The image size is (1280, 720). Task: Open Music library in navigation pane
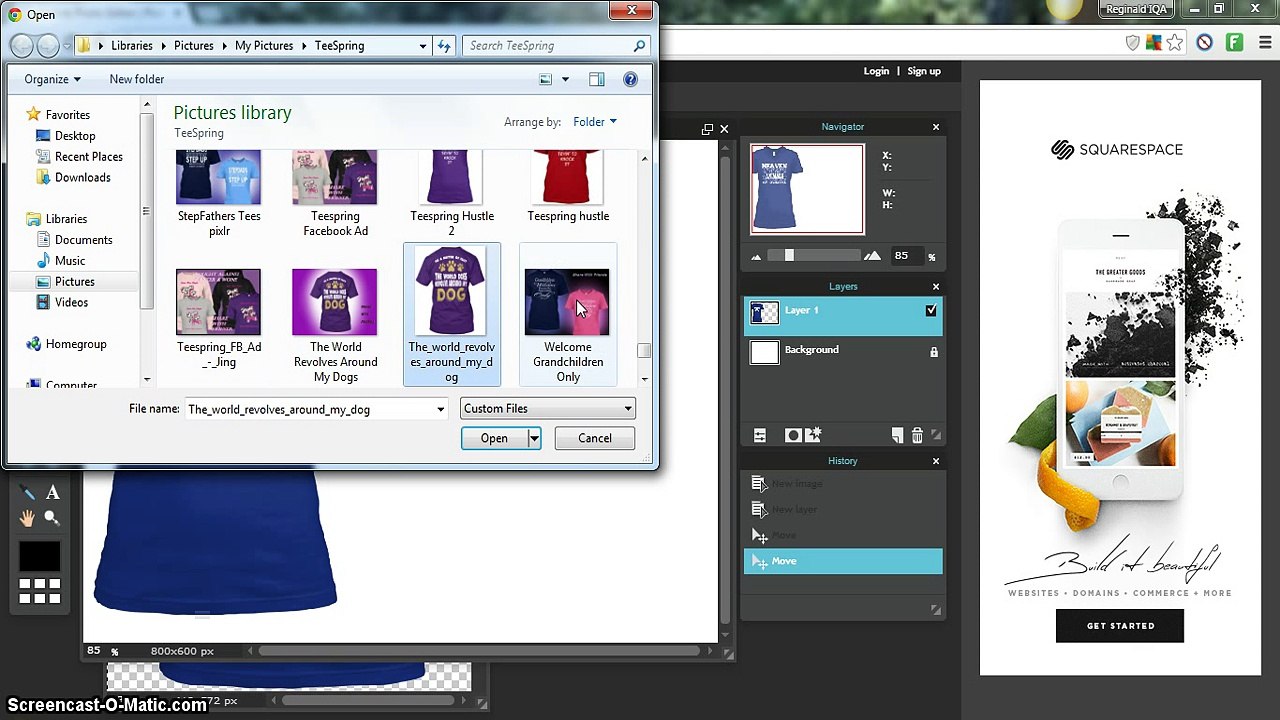pos(70,261)
